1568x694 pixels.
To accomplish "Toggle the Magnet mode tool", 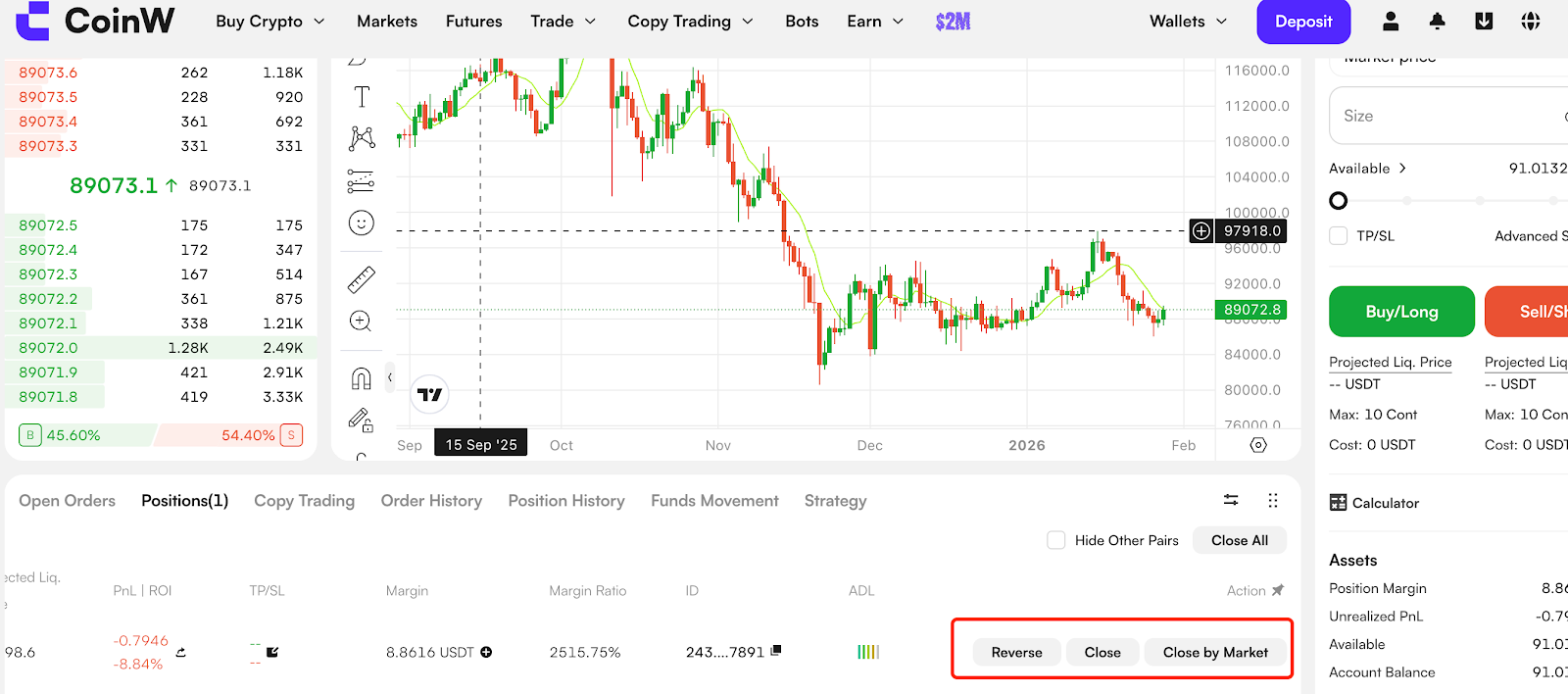I will [x=361, y=378].
